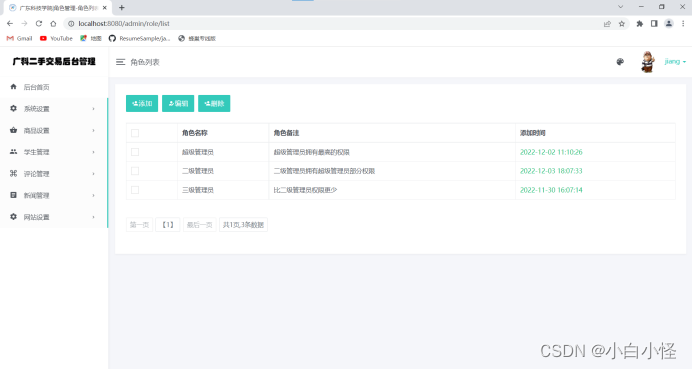Open Chrome profile icon
The height and width of the screenshot is (369, 692).
(x=669, y=24)
